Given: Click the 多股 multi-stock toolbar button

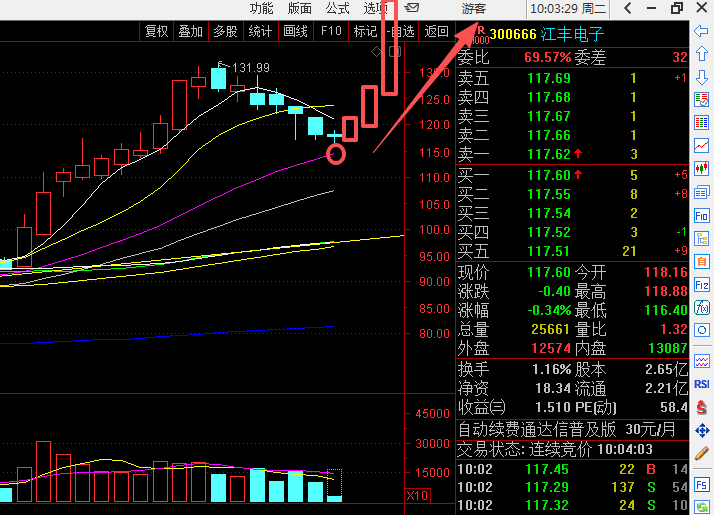Looking at the screenshot, I should point(226,31).
